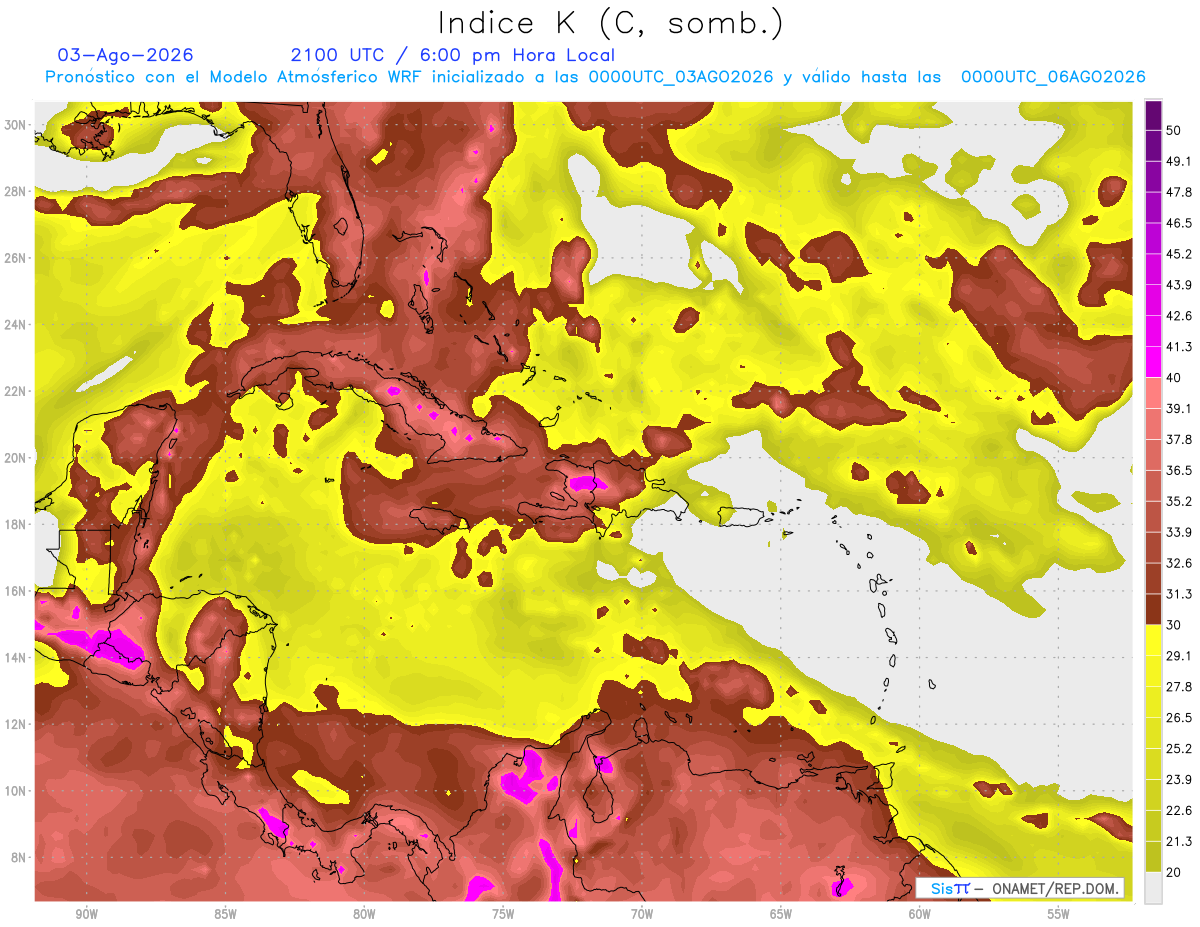Click the colorbar label "43.9"
1200x927 pixels.
point(1178,285)
